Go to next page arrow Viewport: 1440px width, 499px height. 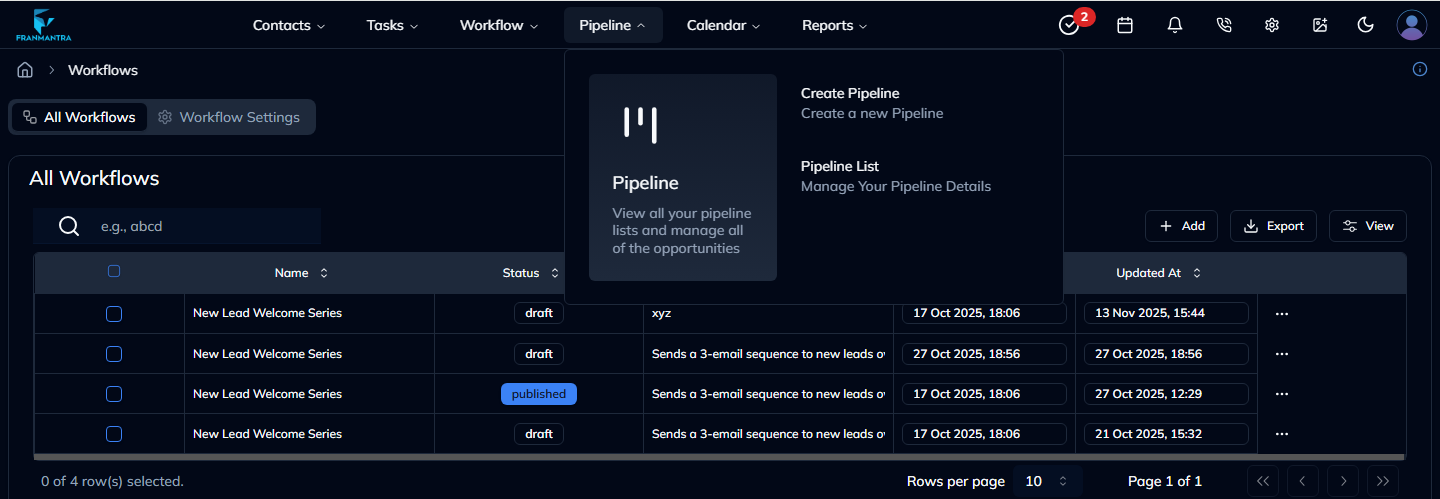click(1343, 481)
